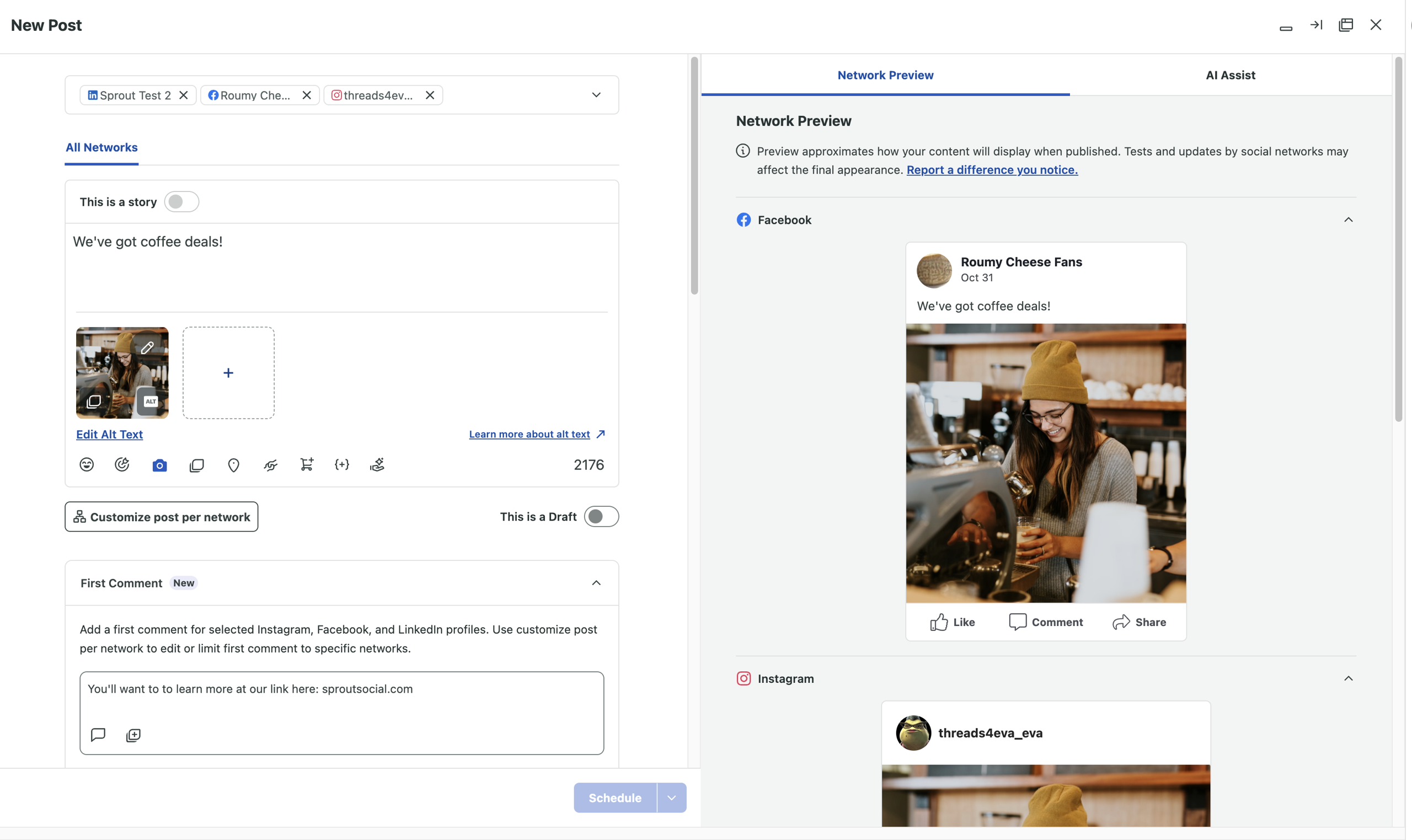Click the coffee image thumbnail

[x=122, y=373]
